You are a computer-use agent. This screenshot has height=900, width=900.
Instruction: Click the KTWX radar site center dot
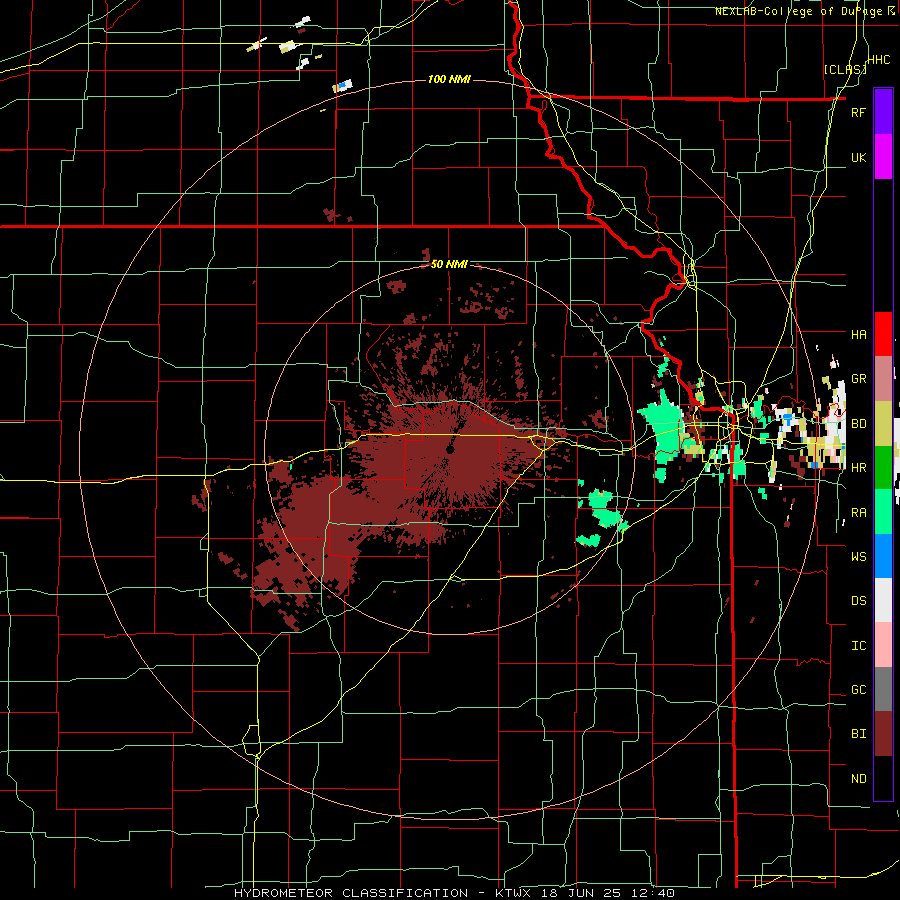(450, 449)
